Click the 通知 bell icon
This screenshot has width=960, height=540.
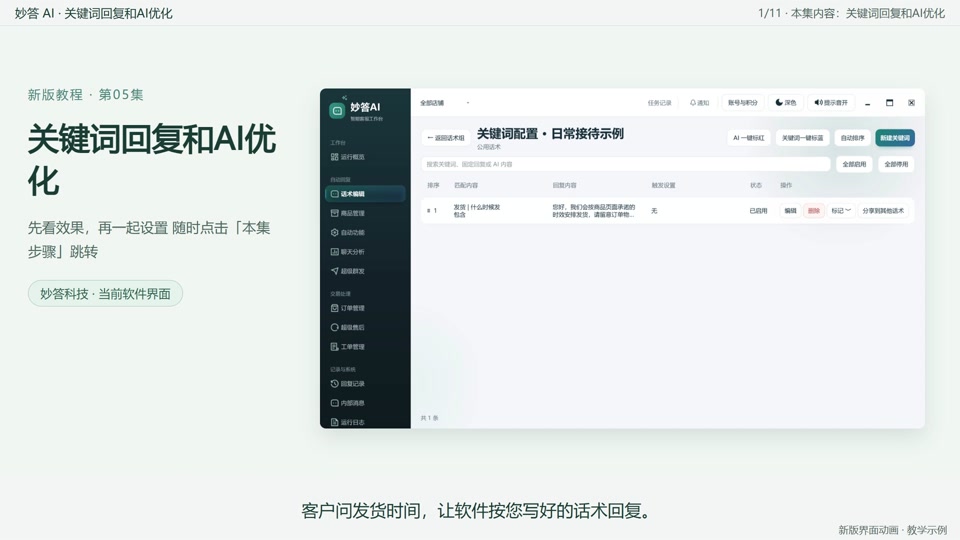(x=693, y=103)
